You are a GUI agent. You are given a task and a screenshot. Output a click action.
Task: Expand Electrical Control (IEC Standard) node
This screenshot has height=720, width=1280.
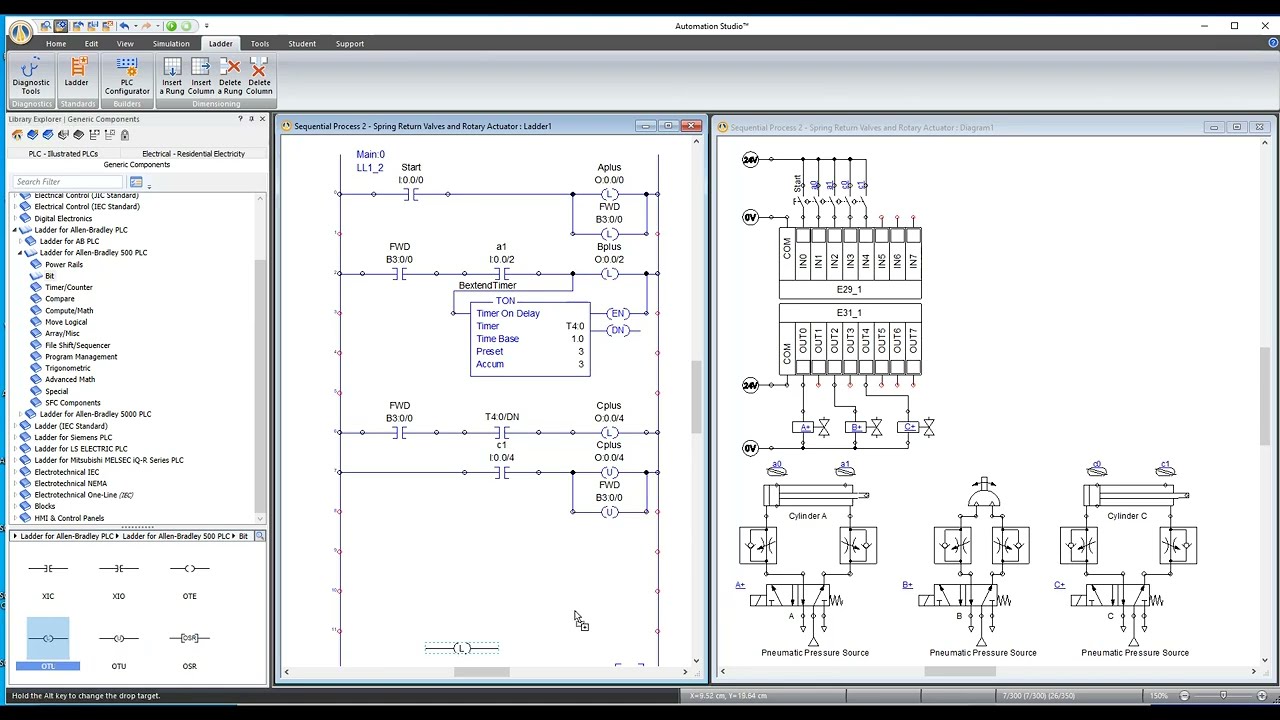pyautogui.click(x=15, y=207)
